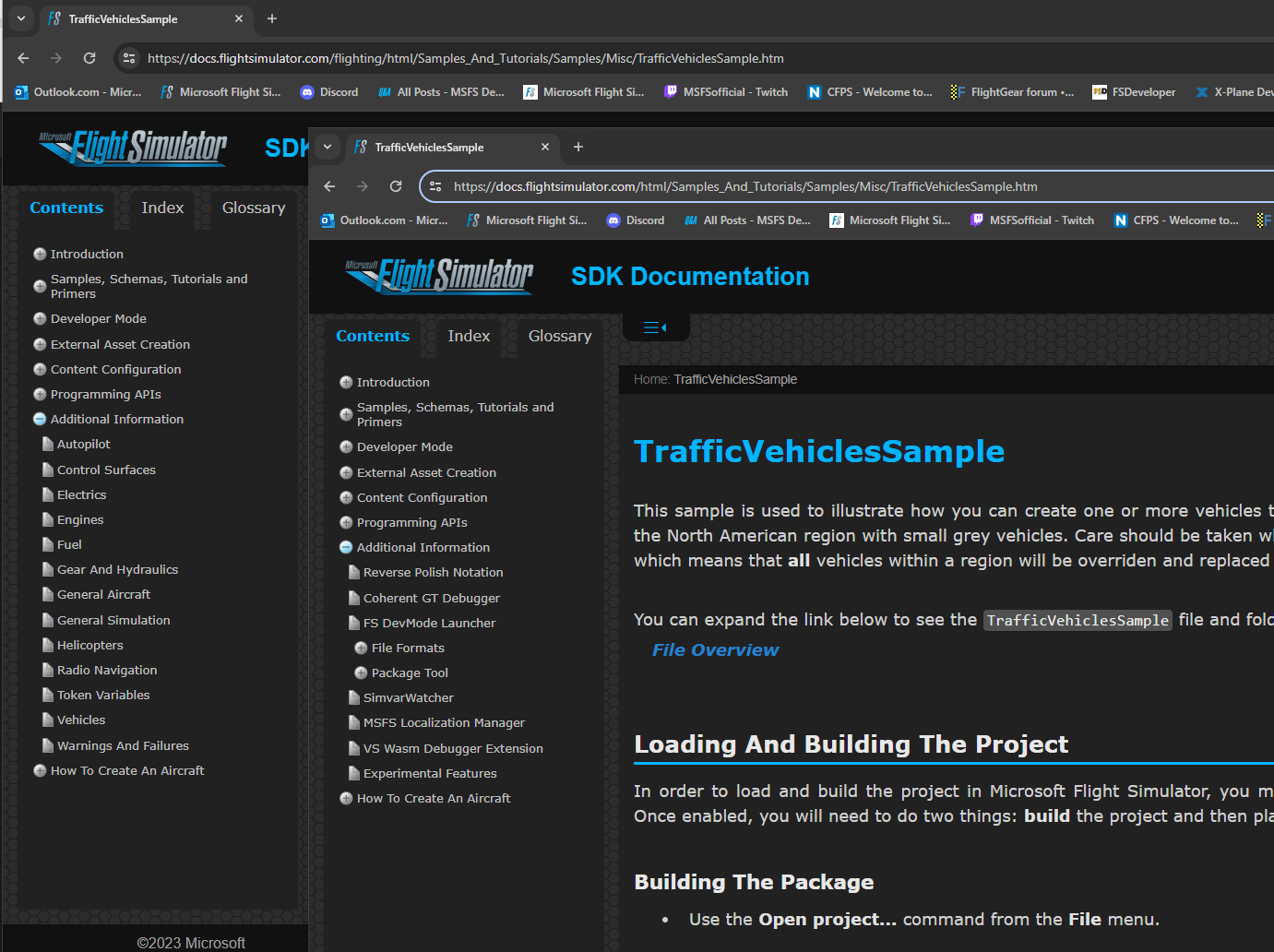This screenshot has height=952, width=1274.
Task: Open the MSFSofficial - Twitch bookmark in the front window
Action: pyautogui.click(x=1031, y=220)
